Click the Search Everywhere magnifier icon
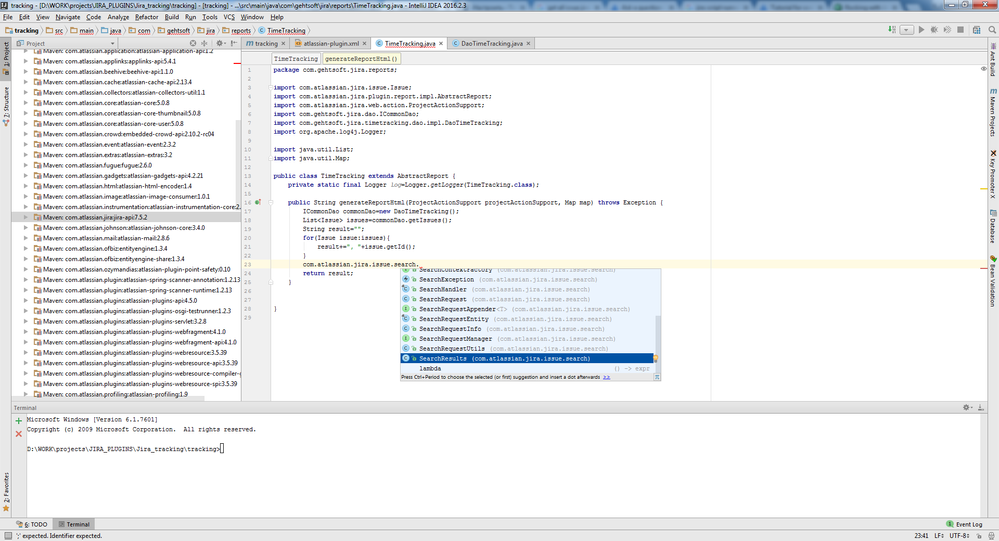This screenshot has width=999, height=541. [x=992, y=30]
